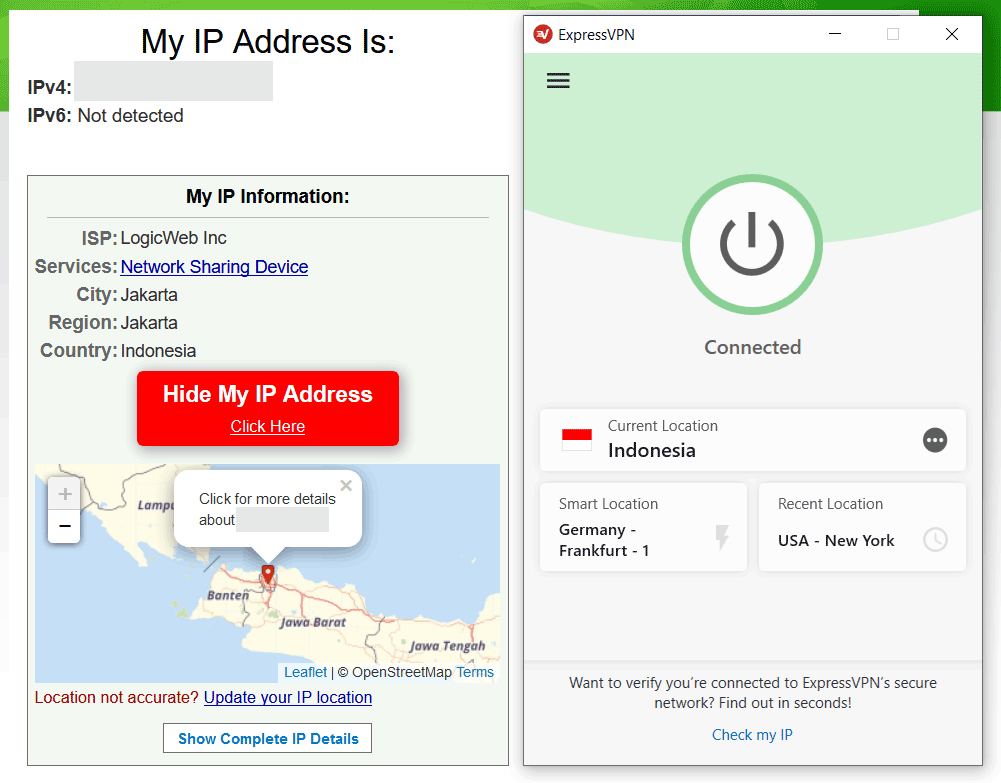Viewport: 1001px width, 783px height.
Task: Click the City value 'Jakarta'
Action: 149,295
